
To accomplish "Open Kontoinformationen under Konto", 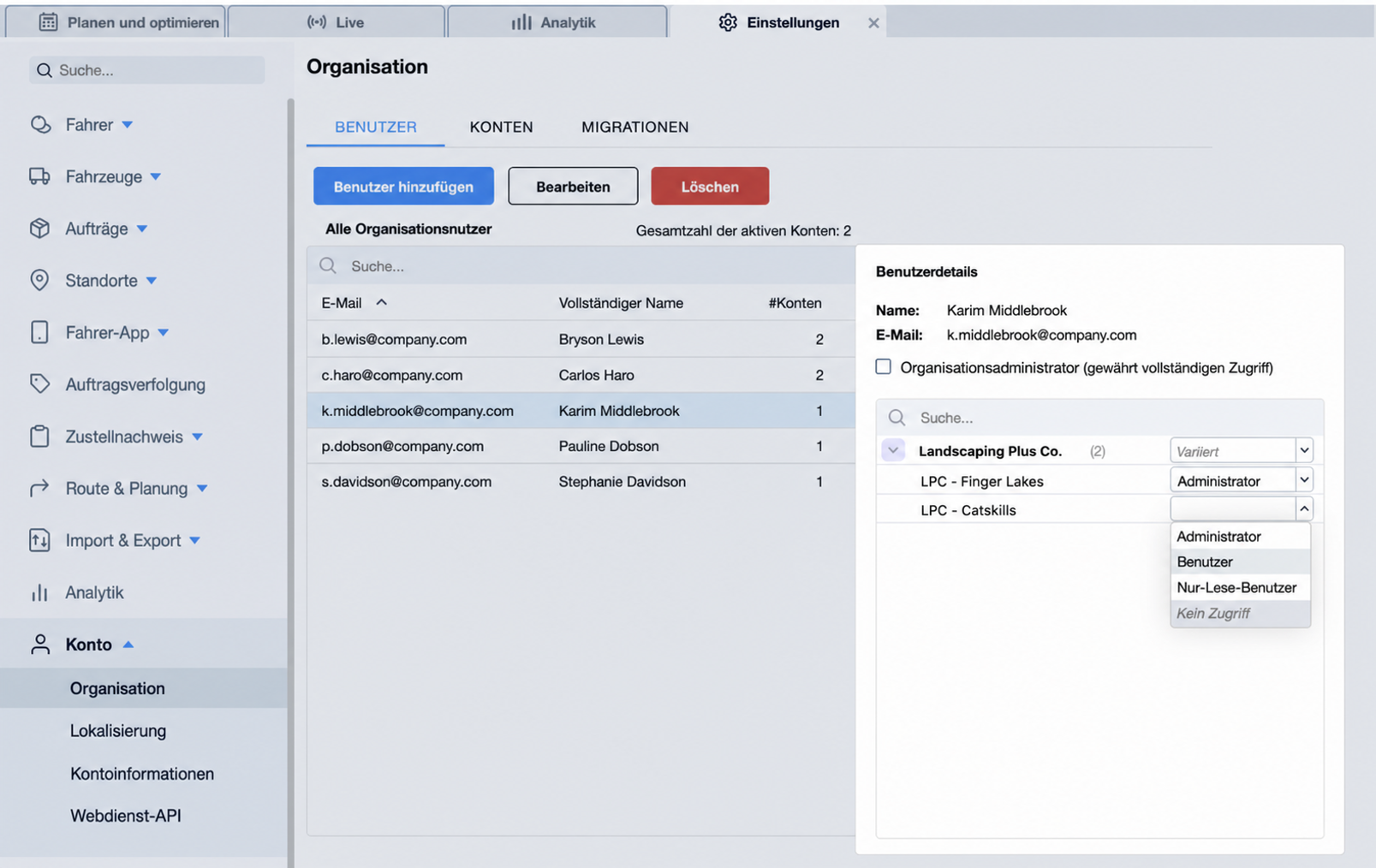I will tap(142, 773).
